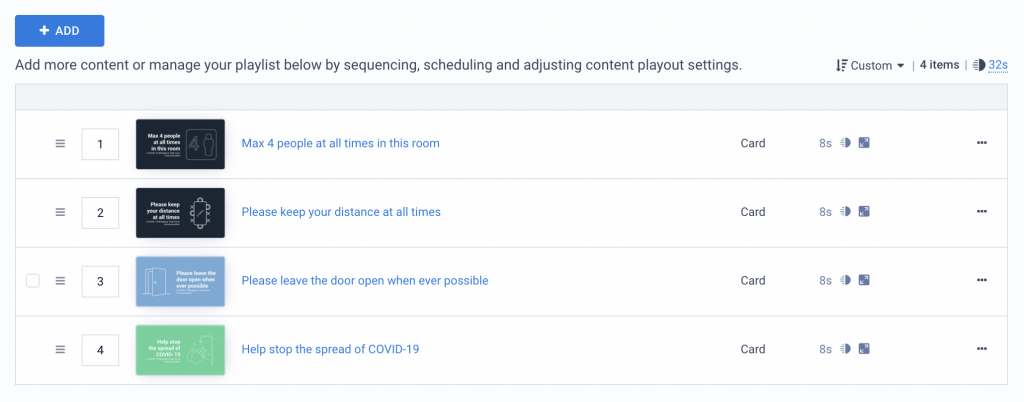Open Please keep your distance at all times
The width and height of the screenshot is (1024, 402).
coord(341,212)
